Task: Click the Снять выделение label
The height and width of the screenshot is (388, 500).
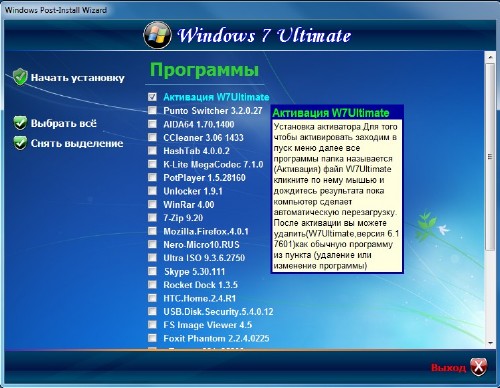Action: click(77, 143)
